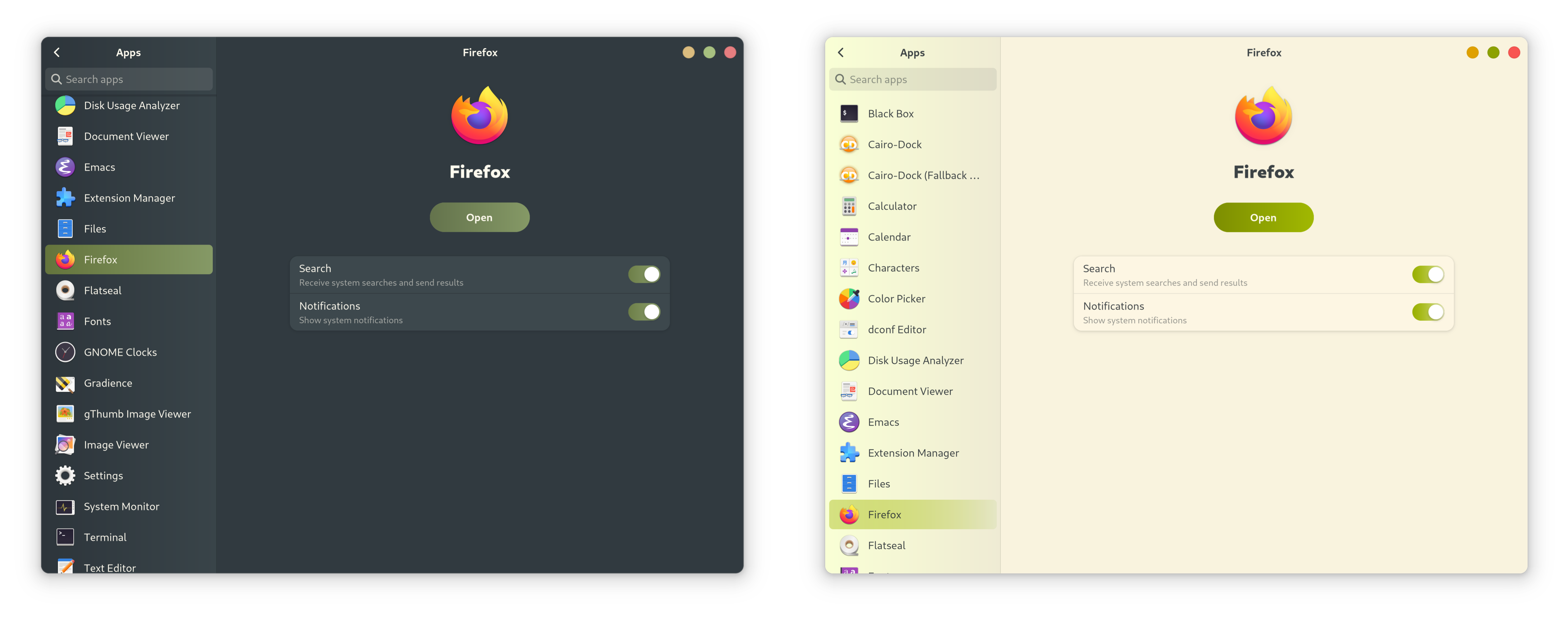Click yellow minimize dot in dark window
The height and width of the screenshot is (618, 1568).
click(x=689, y=52)
